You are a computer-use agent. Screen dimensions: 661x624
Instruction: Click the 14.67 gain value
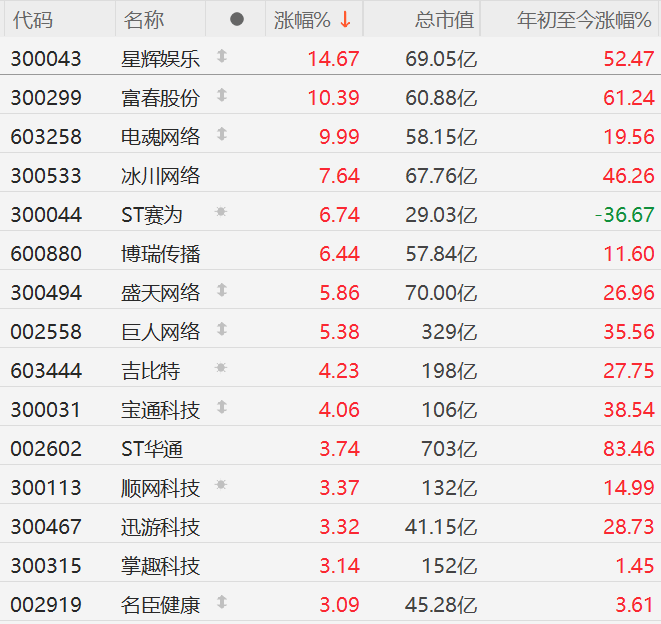(333, 59)
